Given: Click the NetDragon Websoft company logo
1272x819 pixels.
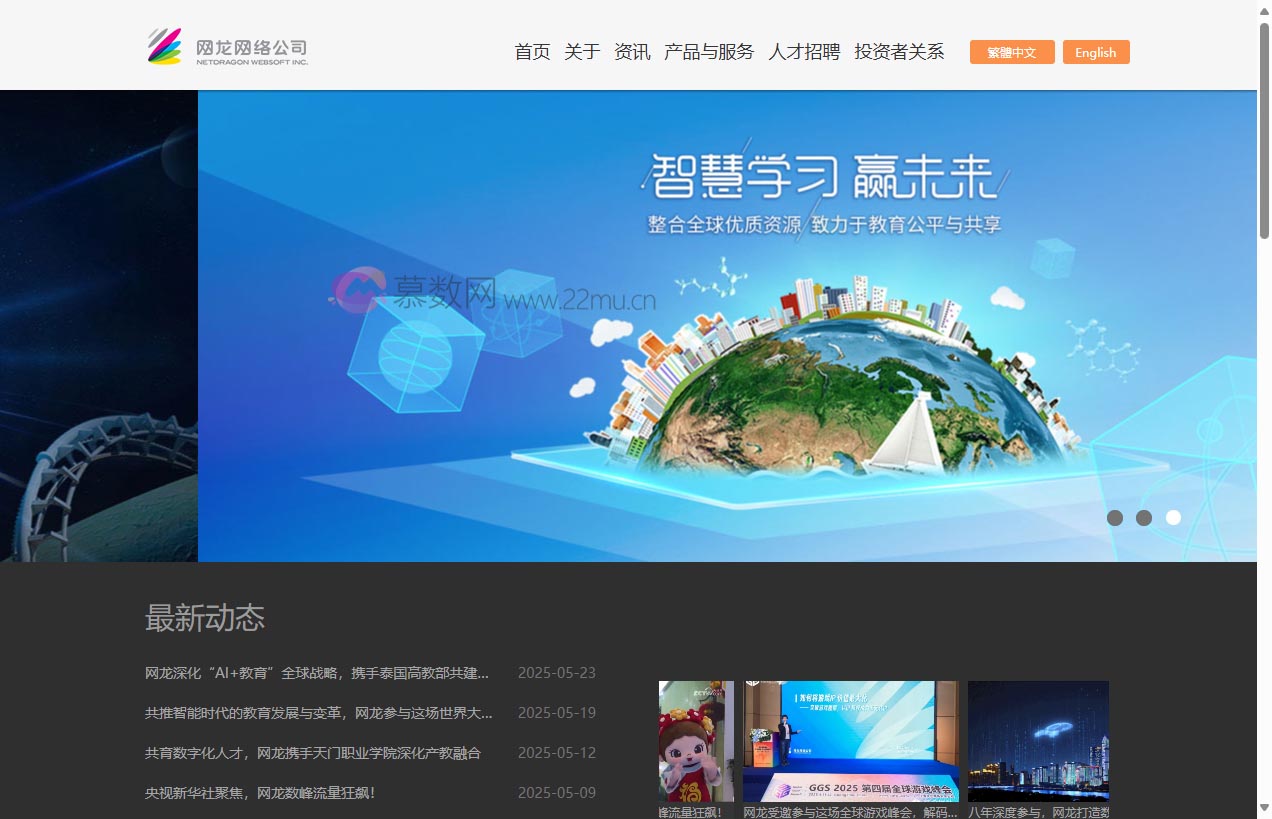Looking at the screenshot, I should point(227,47).
